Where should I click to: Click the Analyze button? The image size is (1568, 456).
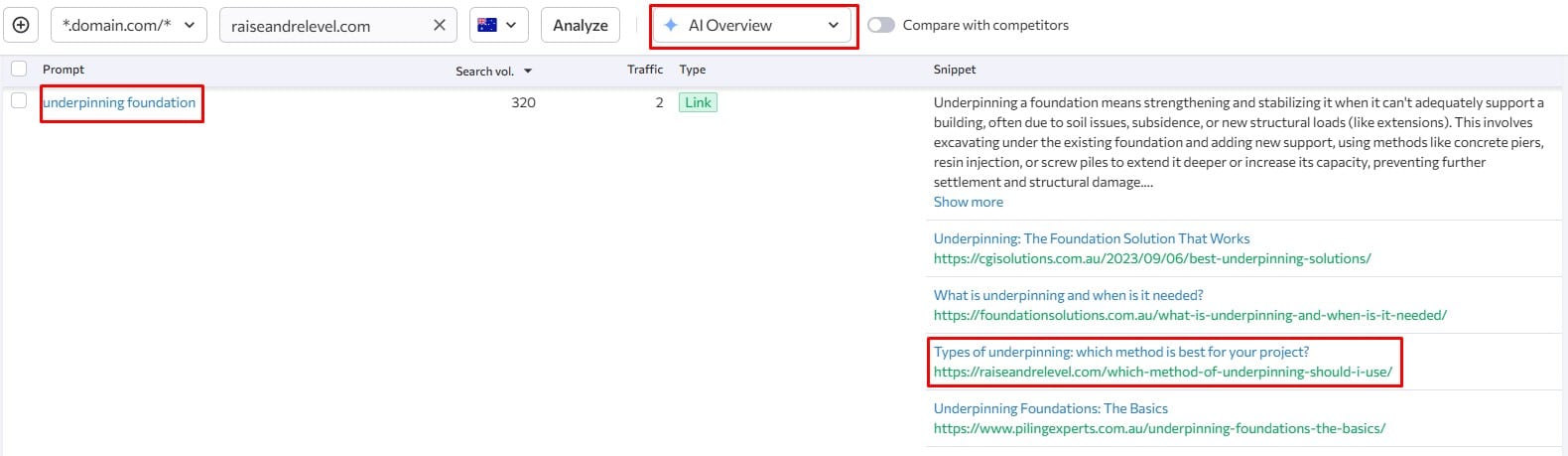click(x=580, y=25)
